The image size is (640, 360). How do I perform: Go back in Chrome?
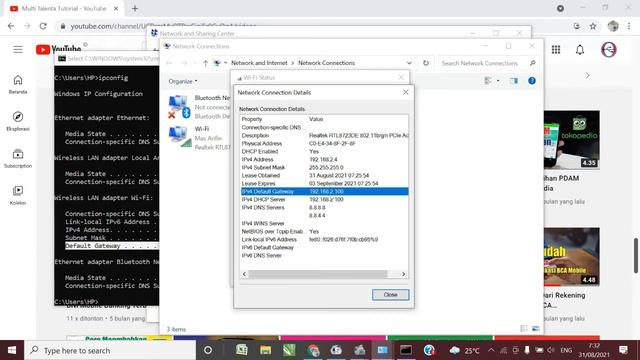[x=11, y=26]
